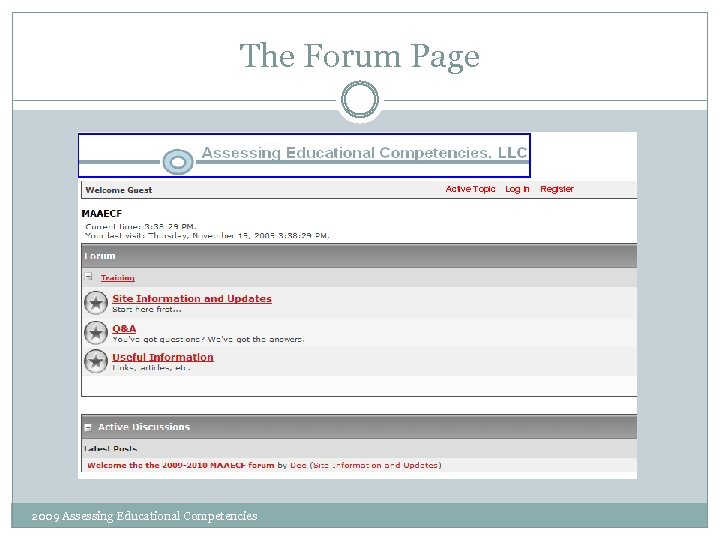
Task: Click the Links, articles, etc. description
Action: 151,368
